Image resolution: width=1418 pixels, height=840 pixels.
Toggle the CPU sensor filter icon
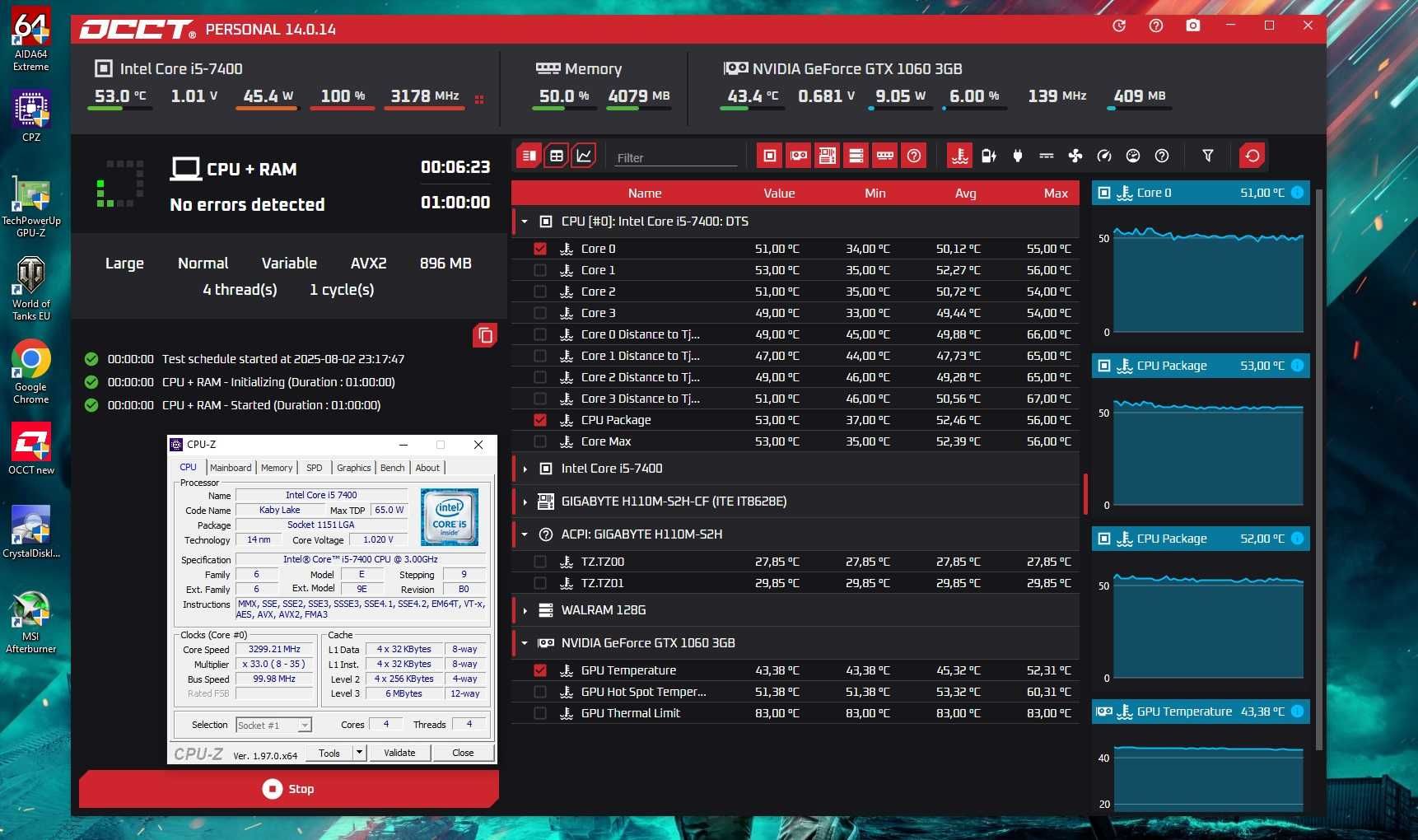(x=770, y=156)
